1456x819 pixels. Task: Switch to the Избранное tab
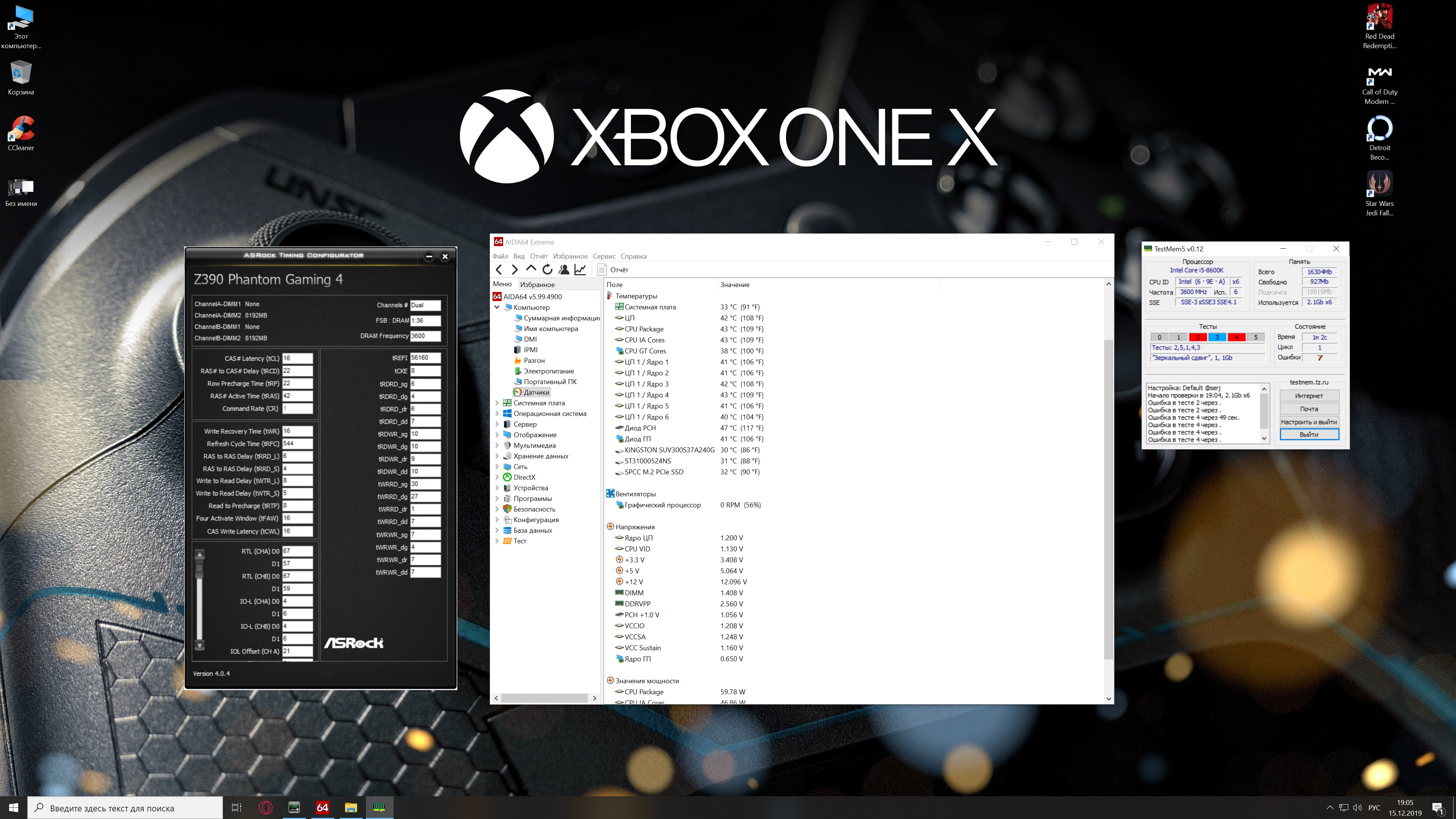point(537,284)
